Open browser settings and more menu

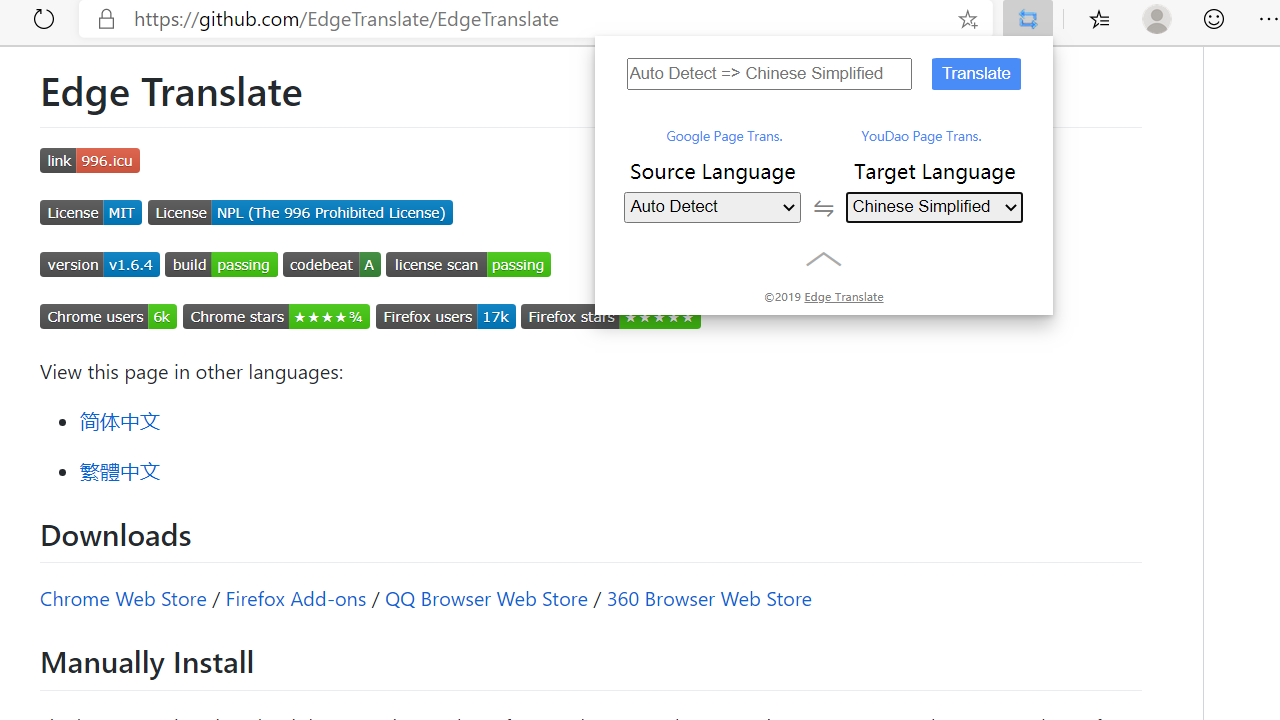(x=1267, y=19)
